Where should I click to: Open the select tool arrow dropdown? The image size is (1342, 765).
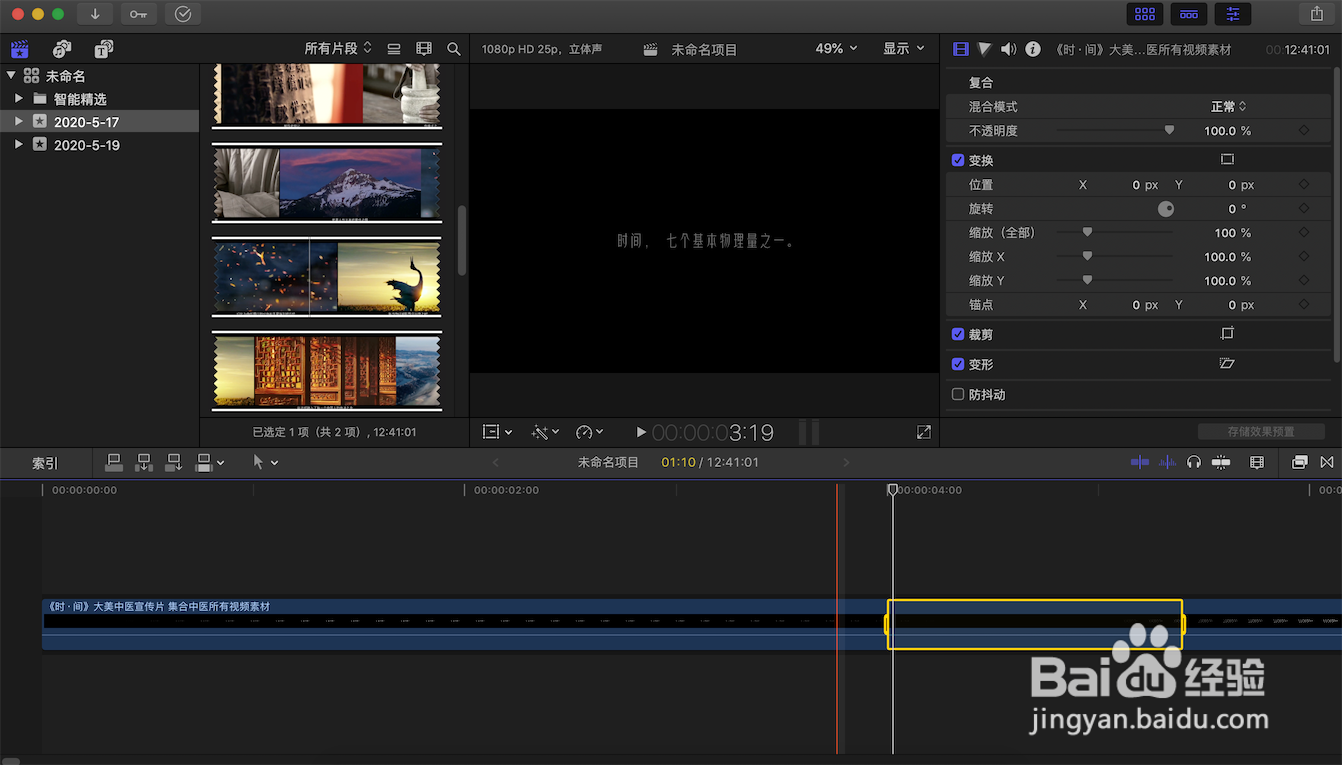click(265, 462)
